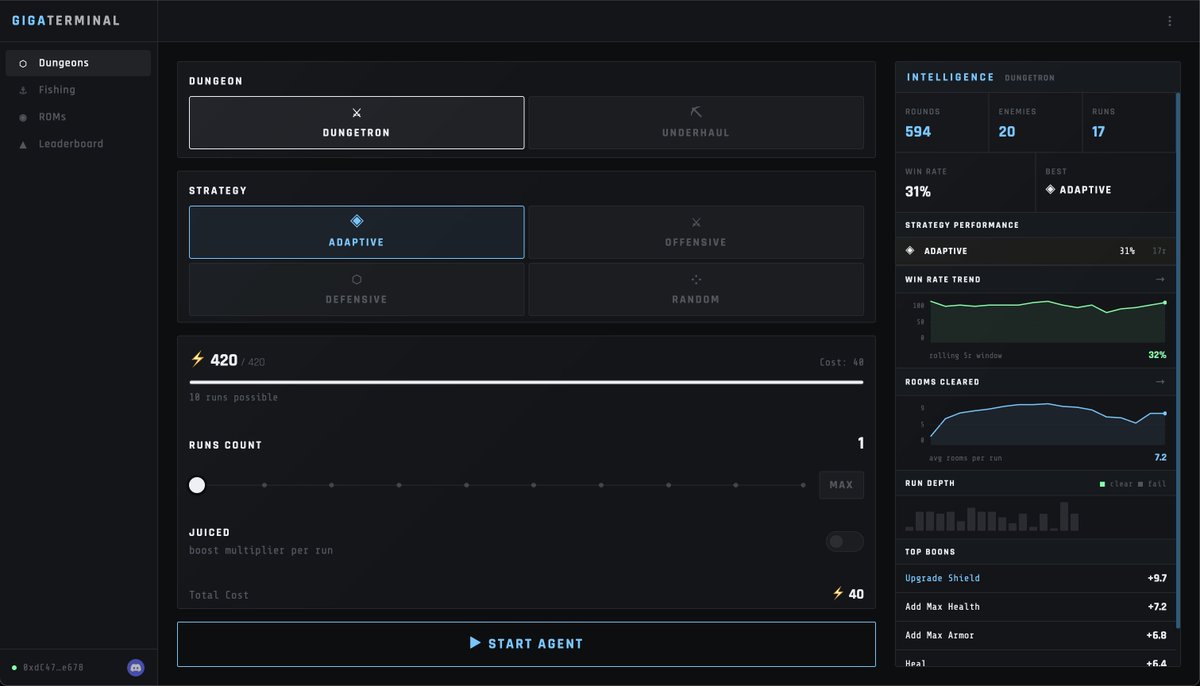Viewport: 1200px width, 686px height.
Task: Click the '10 runs possible' text
Action: 233,397
